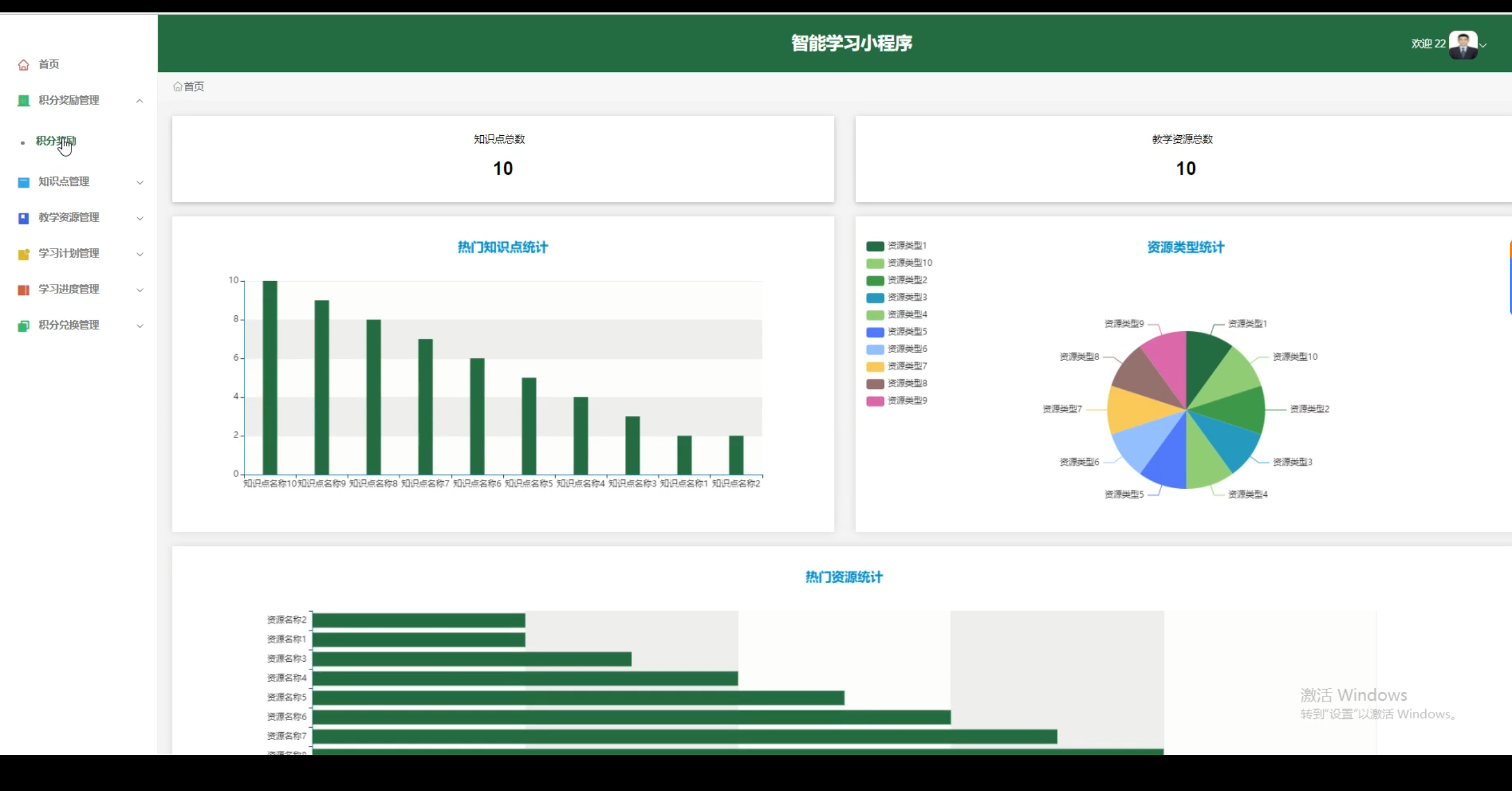Open the user account dropdown arrow

[x=1483, y=45]
